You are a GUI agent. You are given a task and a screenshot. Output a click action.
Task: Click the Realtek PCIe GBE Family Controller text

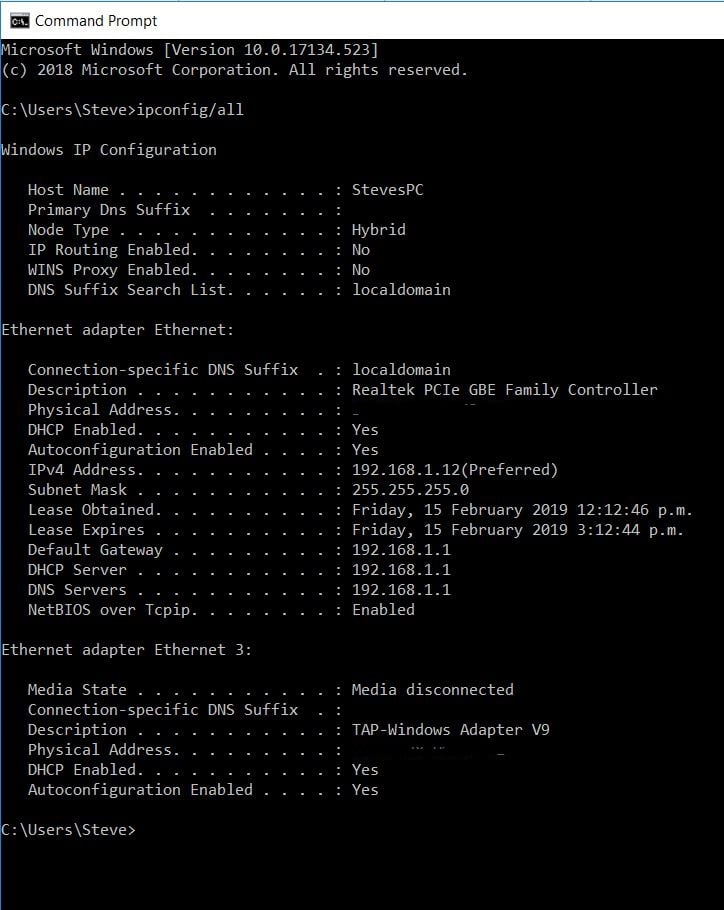pyautogui.click(x=505, y=389)
